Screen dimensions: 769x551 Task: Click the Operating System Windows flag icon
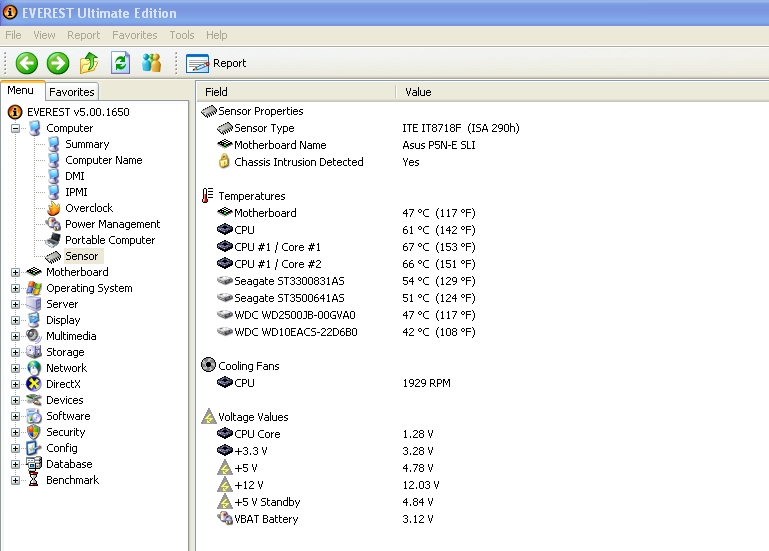[34, 288]
